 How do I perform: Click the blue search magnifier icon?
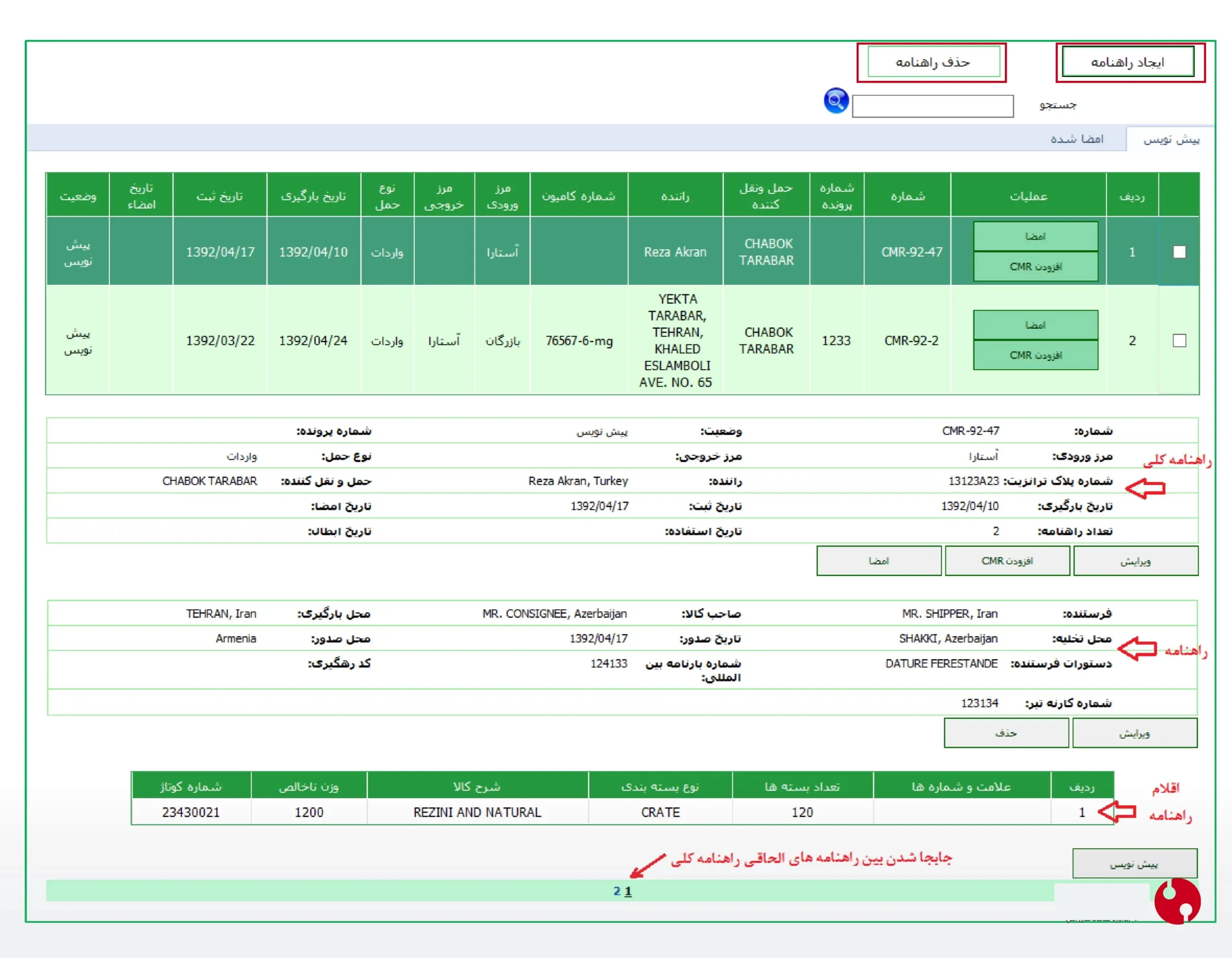[835, 101]
